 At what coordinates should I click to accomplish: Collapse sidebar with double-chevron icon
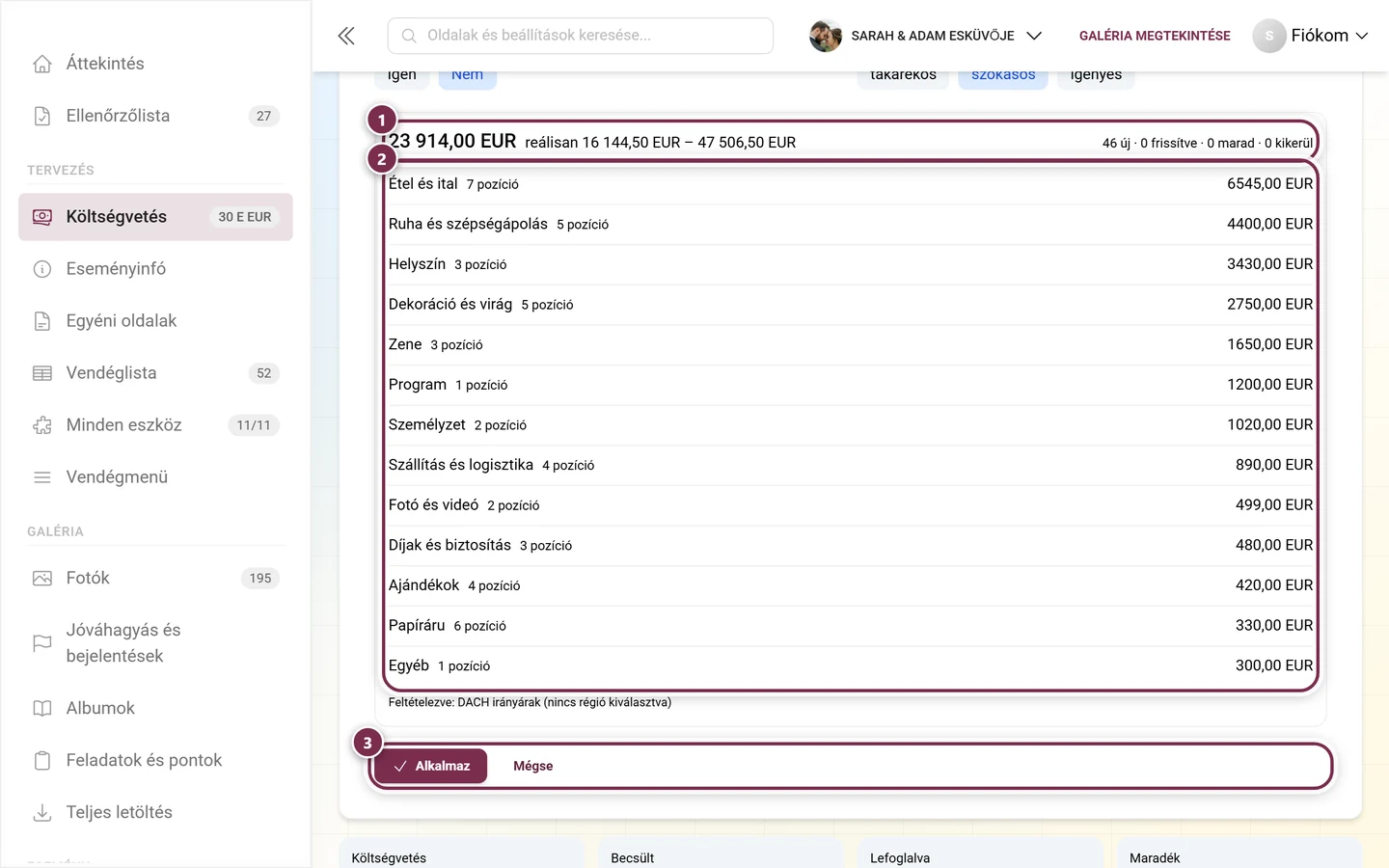(x=346, y=36)
